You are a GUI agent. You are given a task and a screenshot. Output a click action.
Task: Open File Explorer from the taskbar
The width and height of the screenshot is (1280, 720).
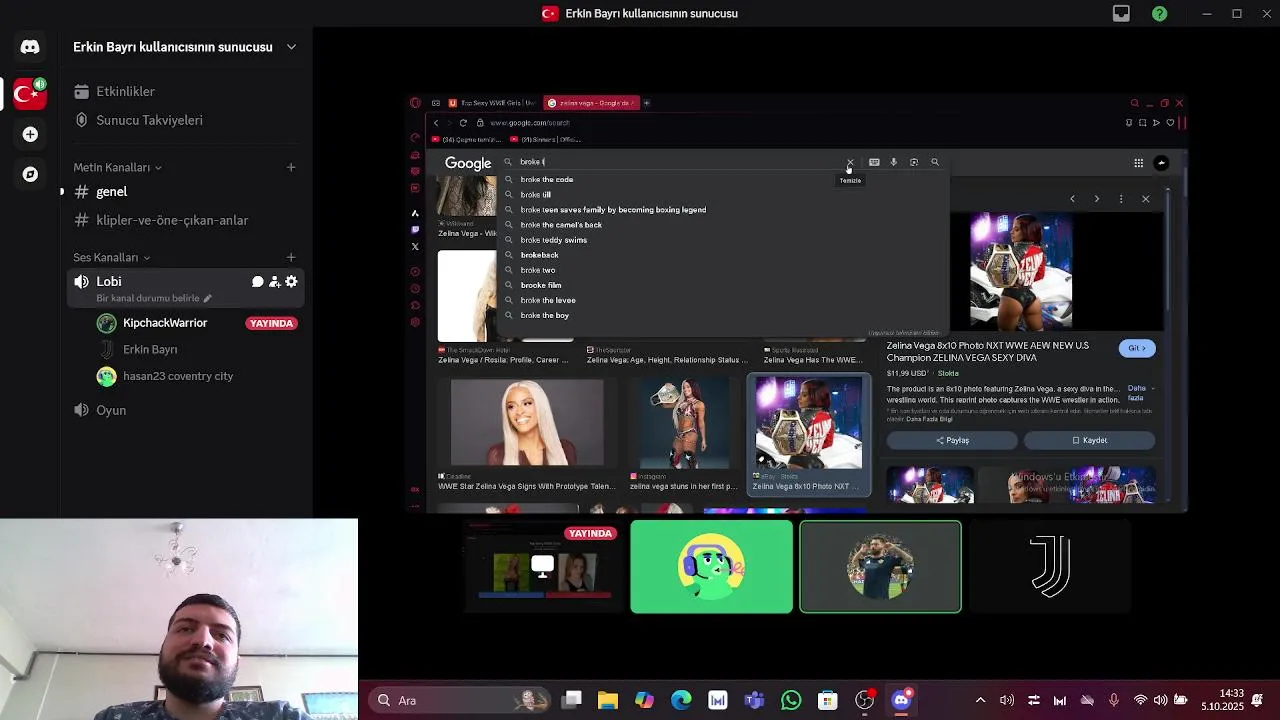pos(608,700)
